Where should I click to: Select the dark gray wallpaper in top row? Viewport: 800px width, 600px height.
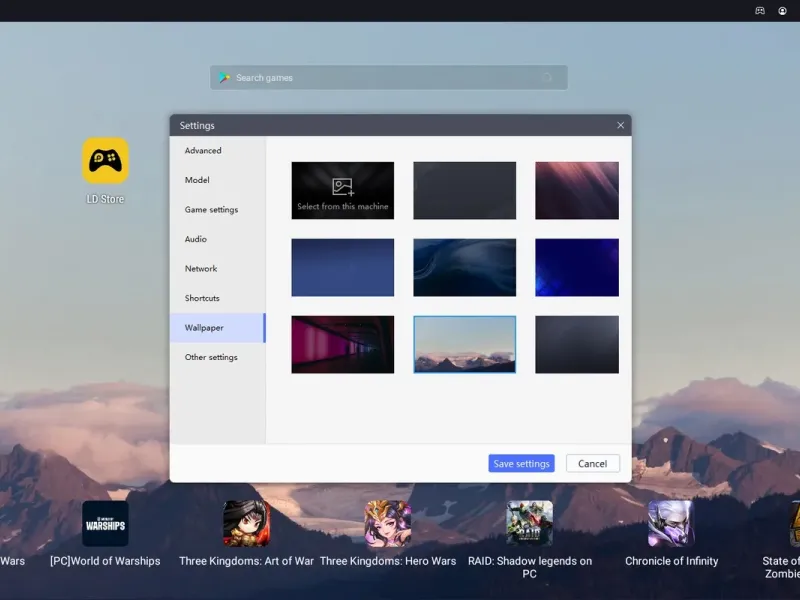point(464,190)
